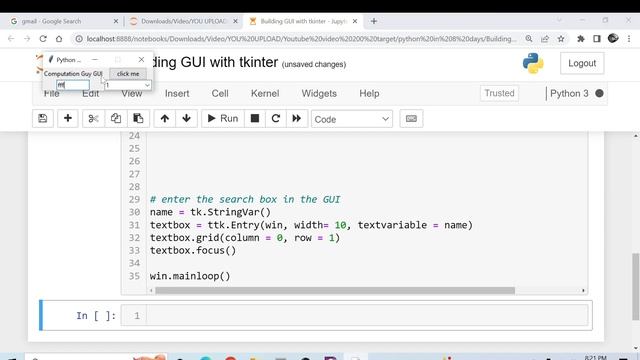Open the browser profile avatar
The image size is (640, 360).
[613, 38]
